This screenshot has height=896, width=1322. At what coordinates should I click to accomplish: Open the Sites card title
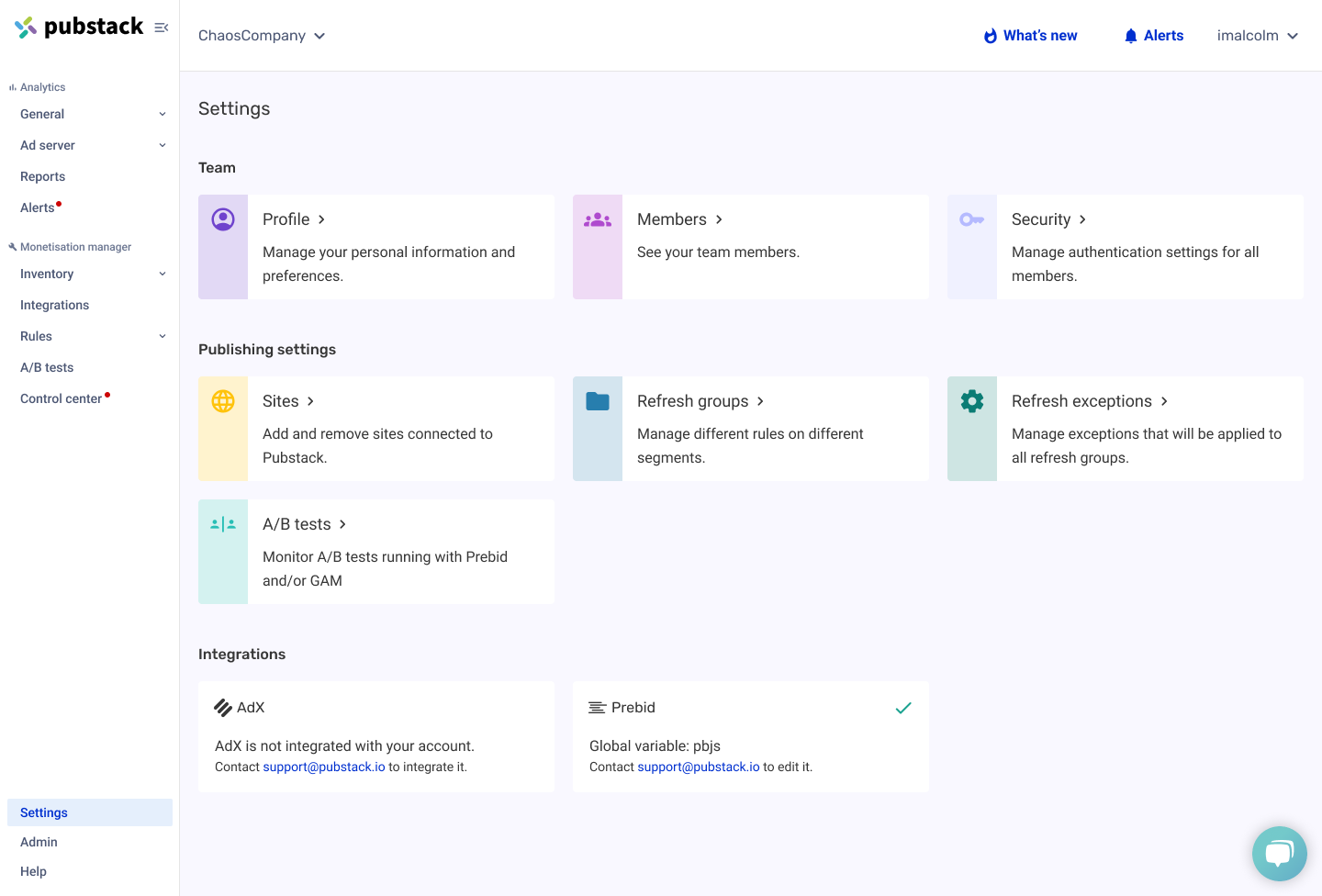click(x=281, y=401)
